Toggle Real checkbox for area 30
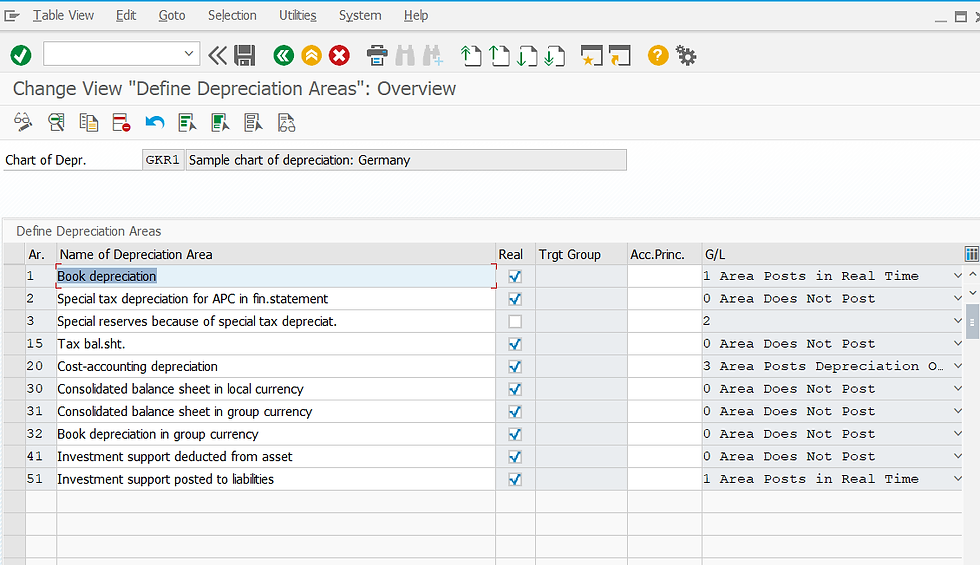Image resolution: width=980 pixels, height=565 pixels. coord(515,389)
